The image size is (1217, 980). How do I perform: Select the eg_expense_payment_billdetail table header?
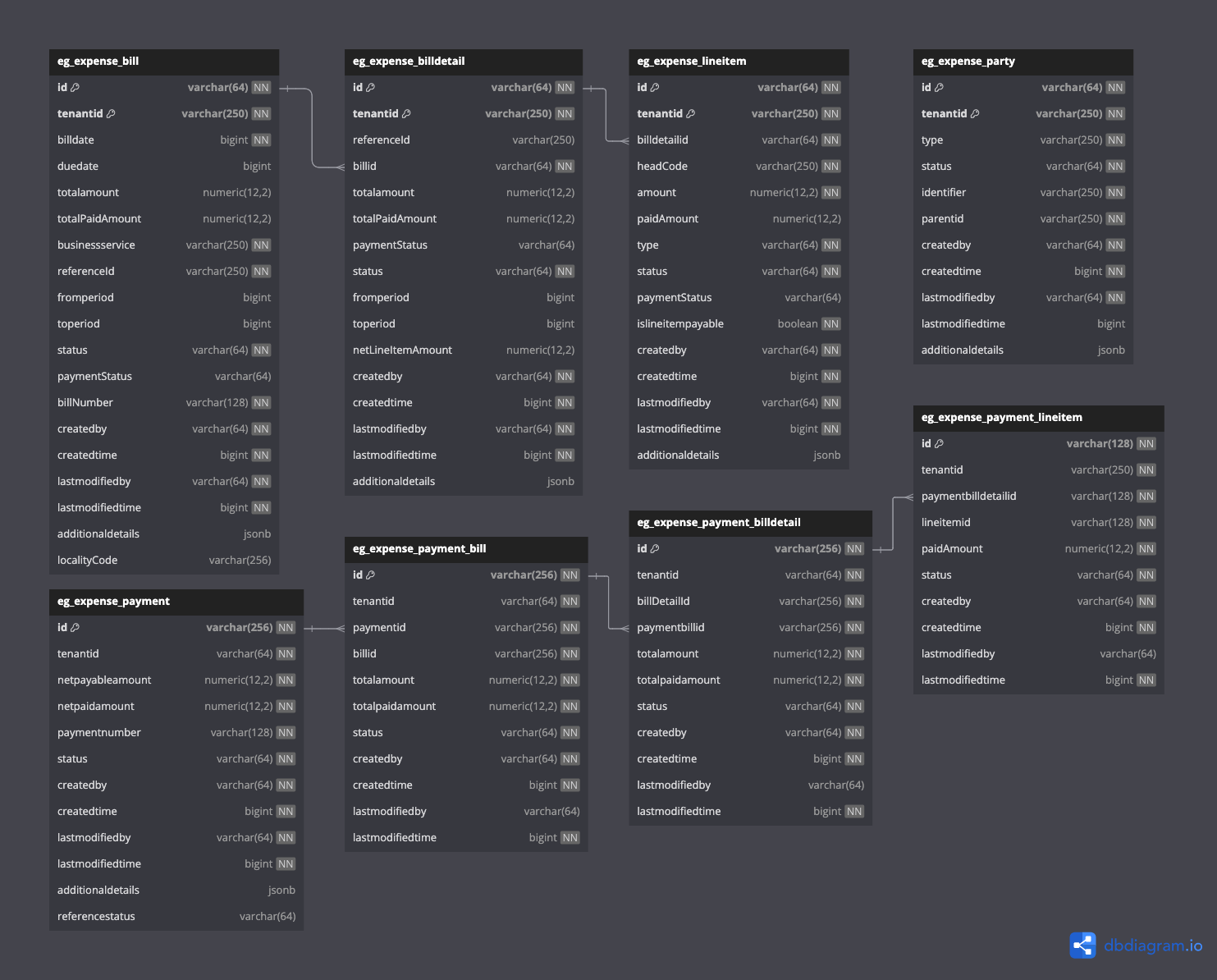[x=750, y=523]
